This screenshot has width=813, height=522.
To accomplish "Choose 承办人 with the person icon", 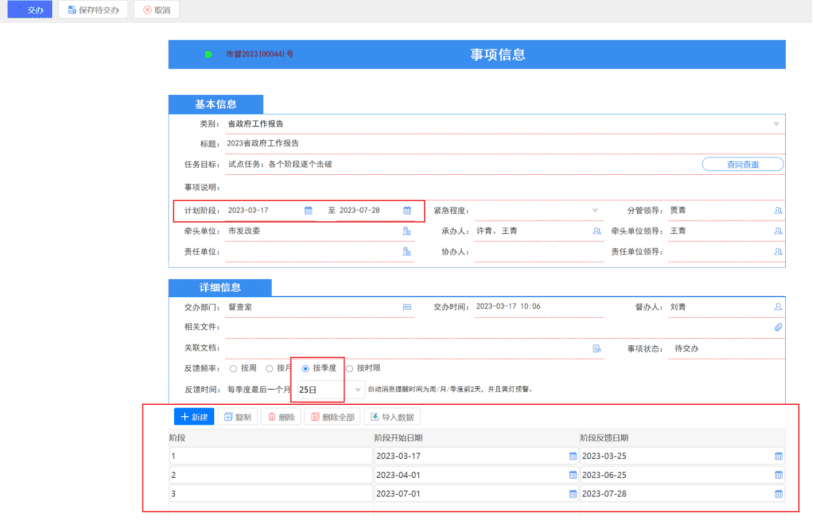I will pos(597,231).
